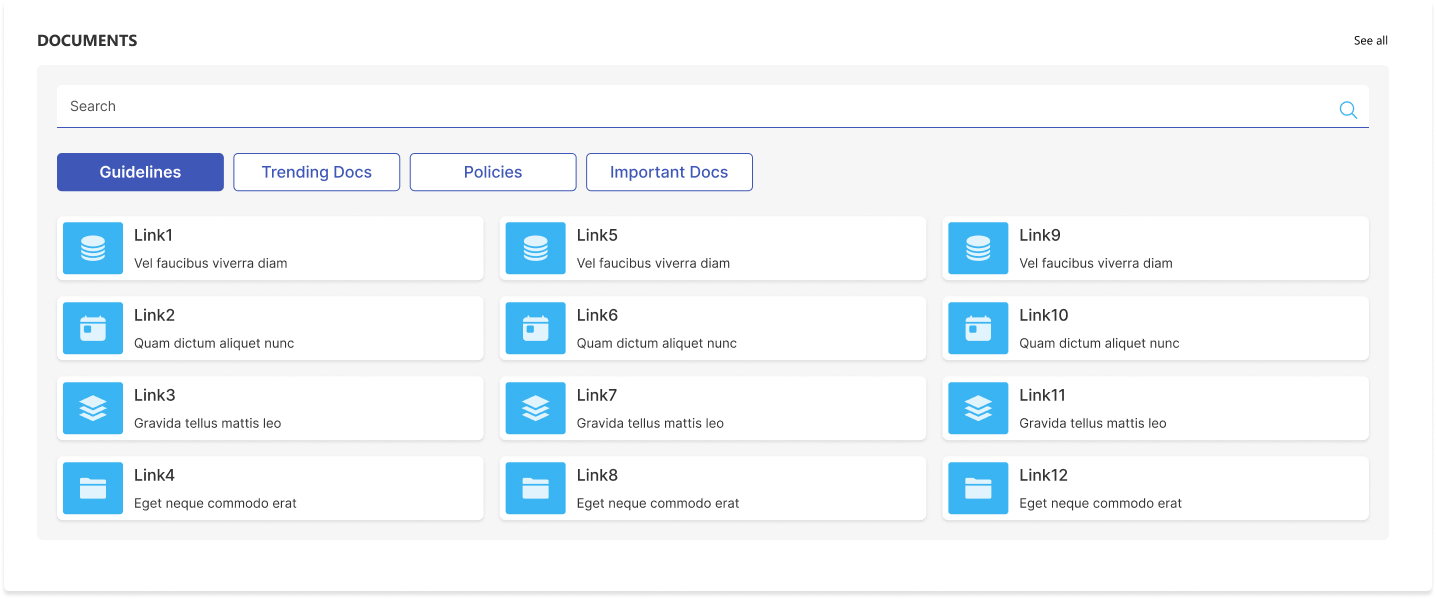Click the layers icon next to Link7

point(535,408)
